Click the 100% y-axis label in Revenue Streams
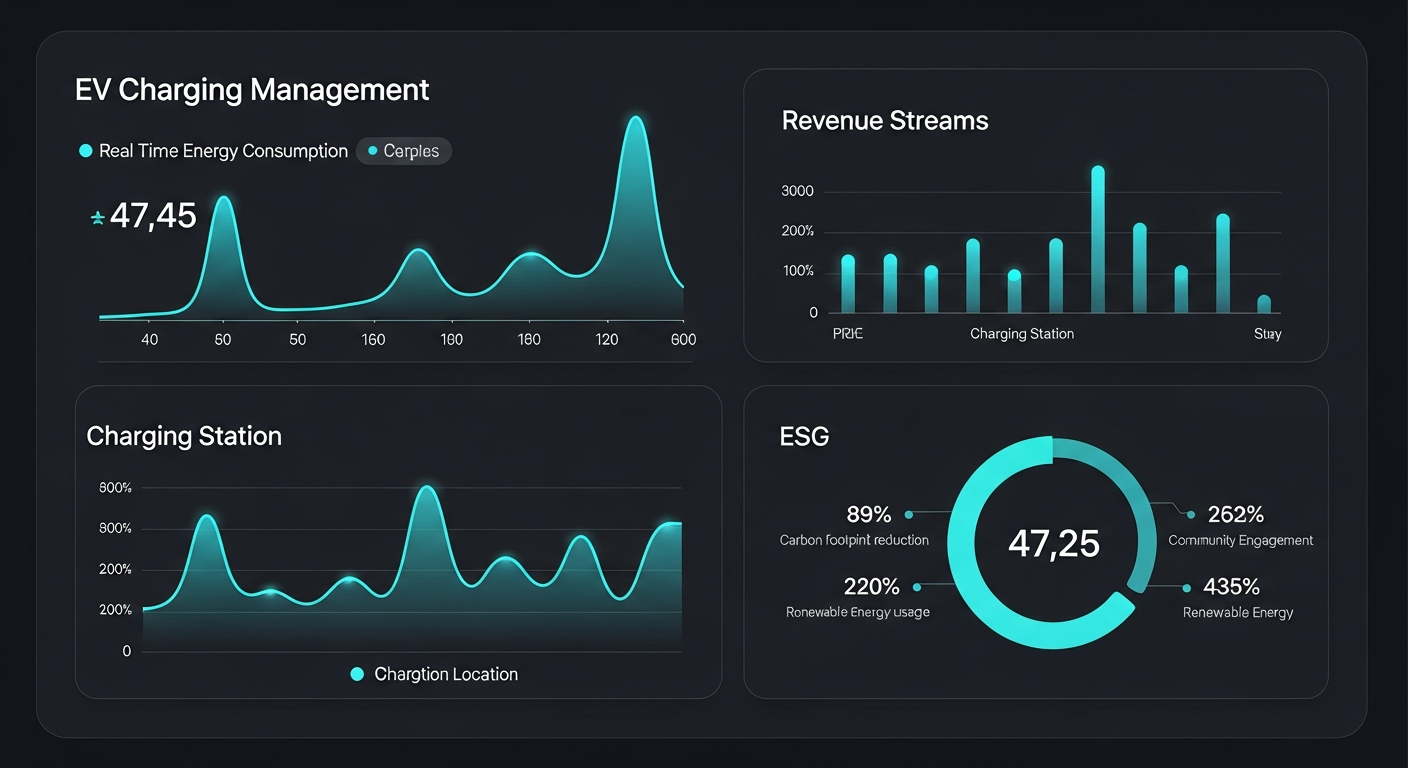This screenshot has width=1408, height=768. click(x=798, y=272)
